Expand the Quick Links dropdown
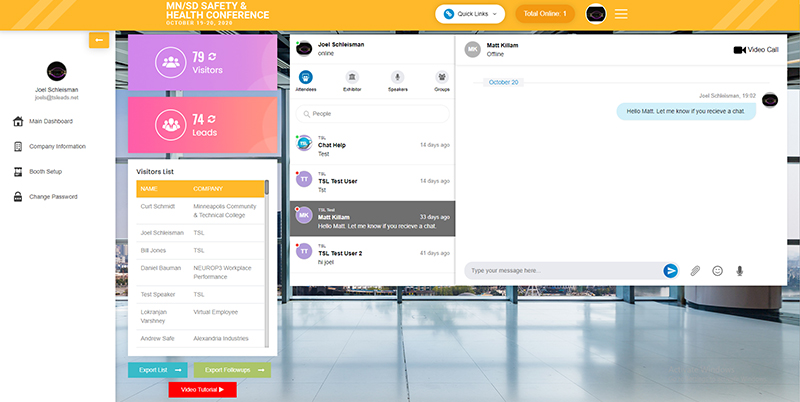800x402 pixels. pyautogui.click(x=470, y=14)
